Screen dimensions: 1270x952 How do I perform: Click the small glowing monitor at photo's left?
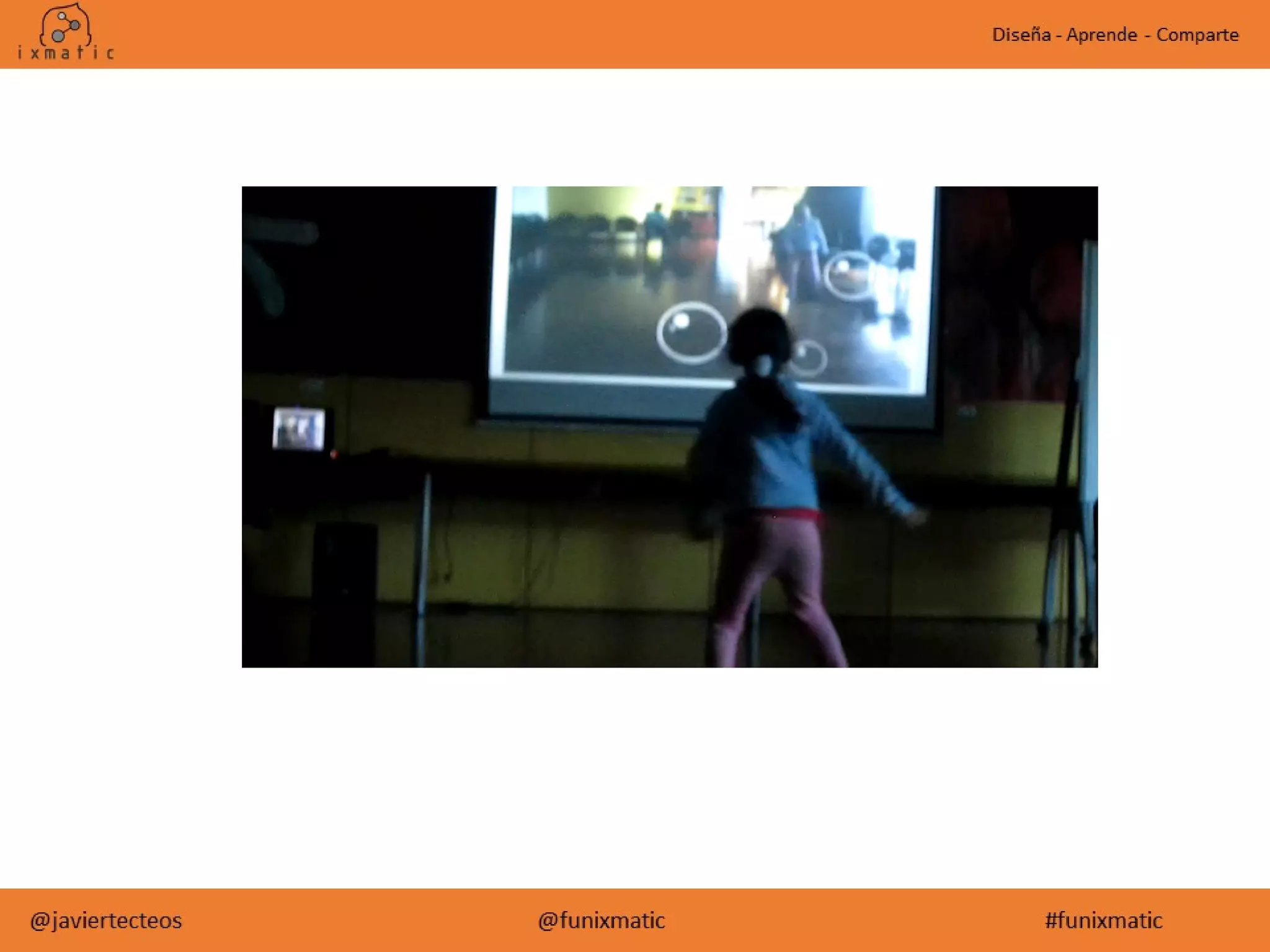[298, 428]
